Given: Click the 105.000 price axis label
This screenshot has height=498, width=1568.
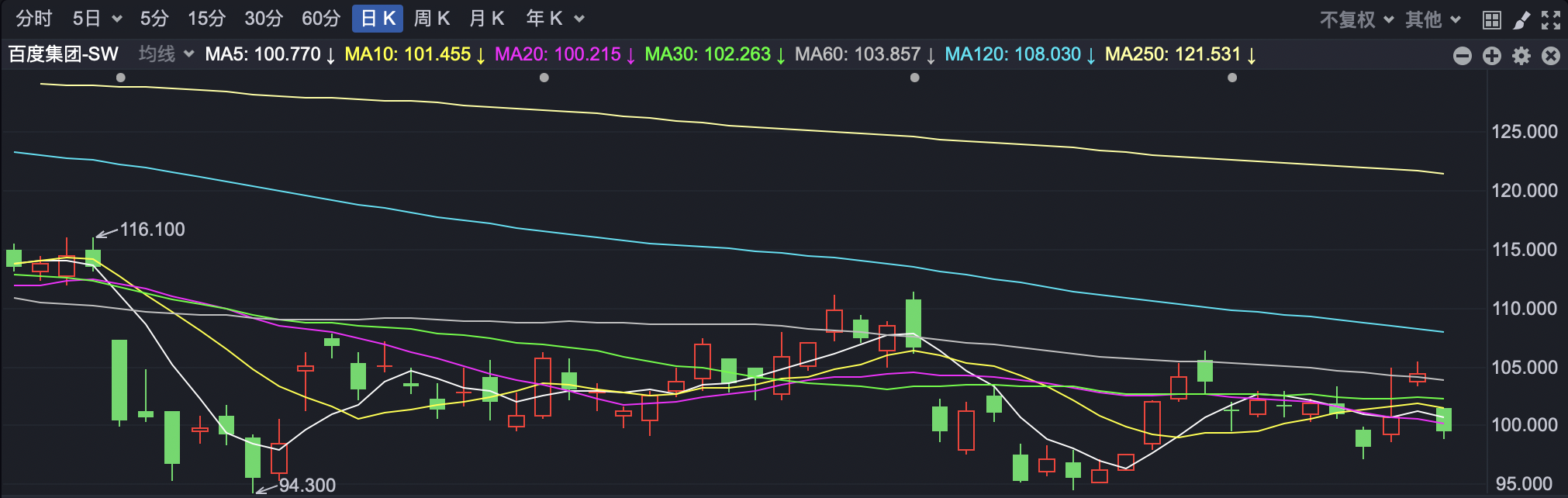Looking at the screenshot, I should (1525, 368).
